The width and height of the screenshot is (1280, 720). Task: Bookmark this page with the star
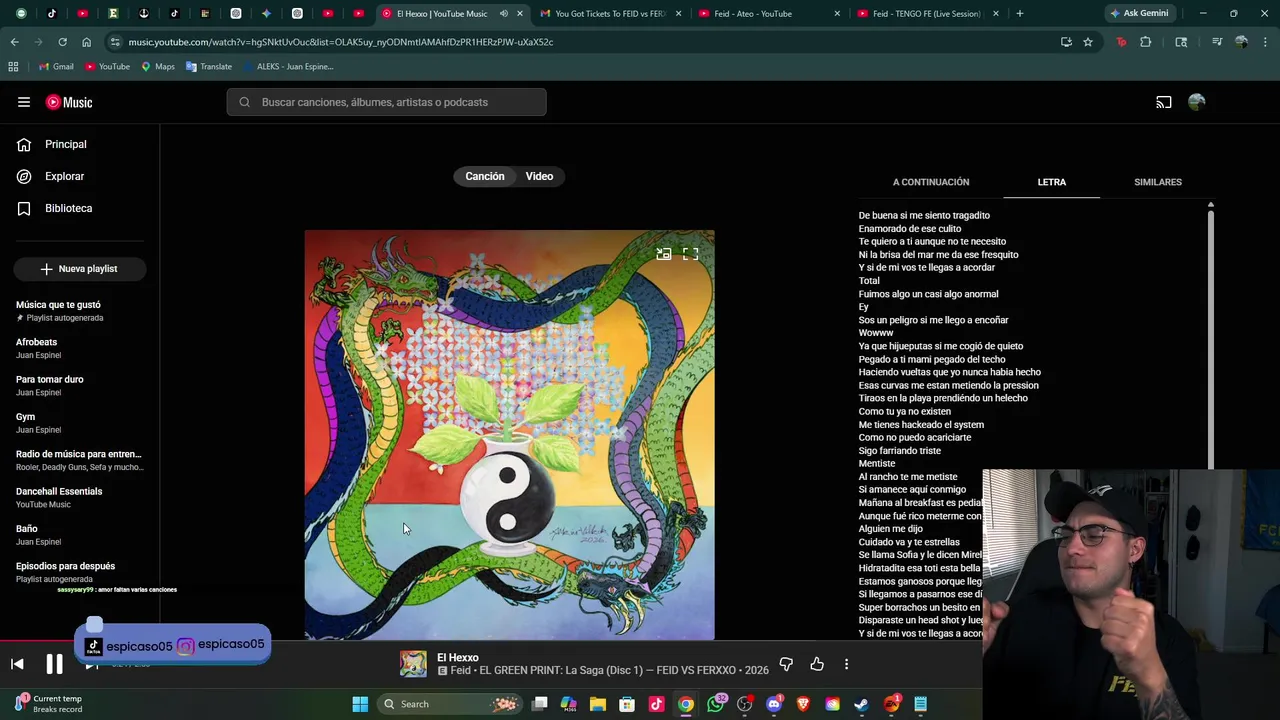pos(1088,42)
